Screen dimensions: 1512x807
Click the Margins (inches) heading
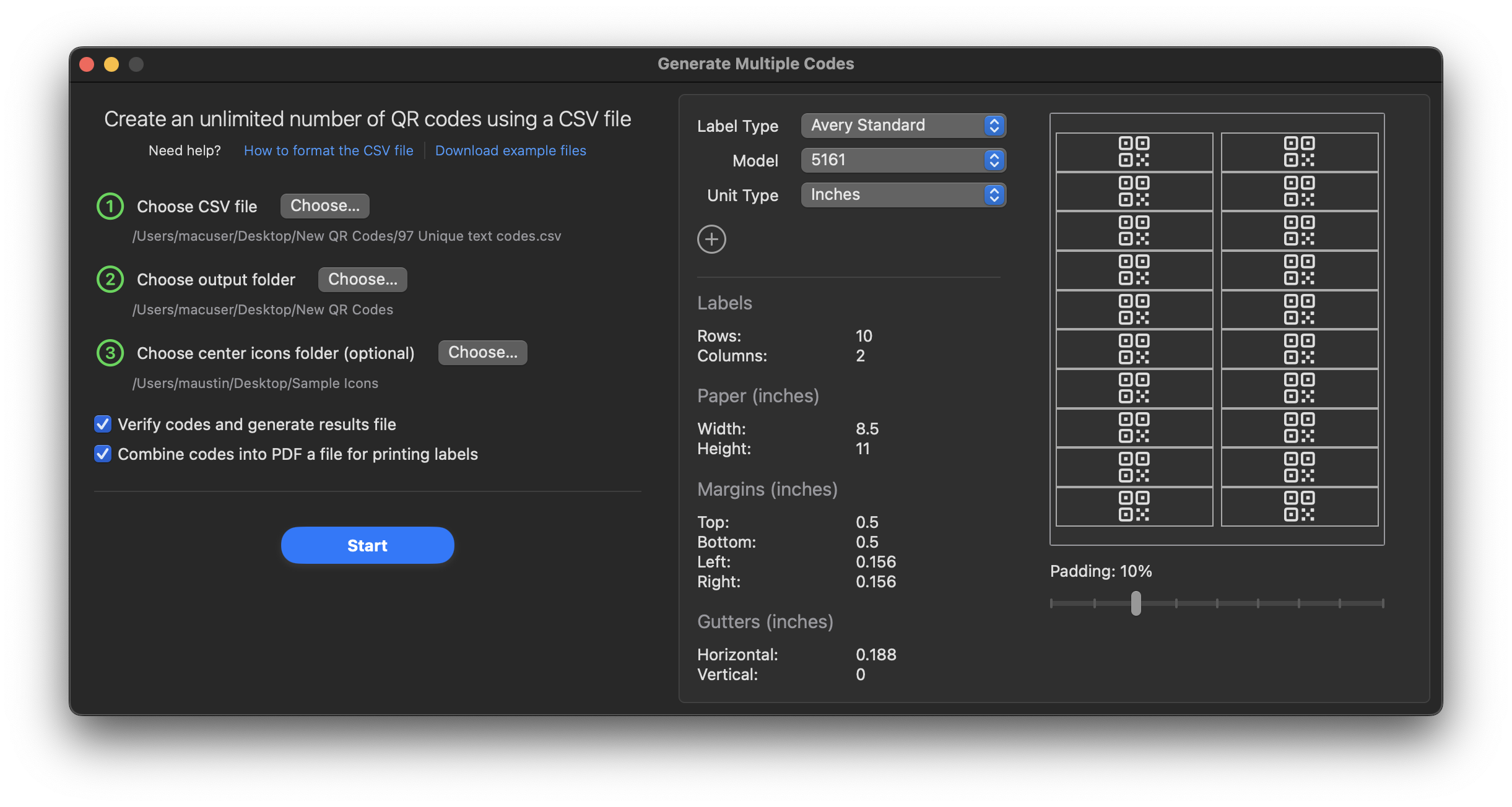(767, 489)
